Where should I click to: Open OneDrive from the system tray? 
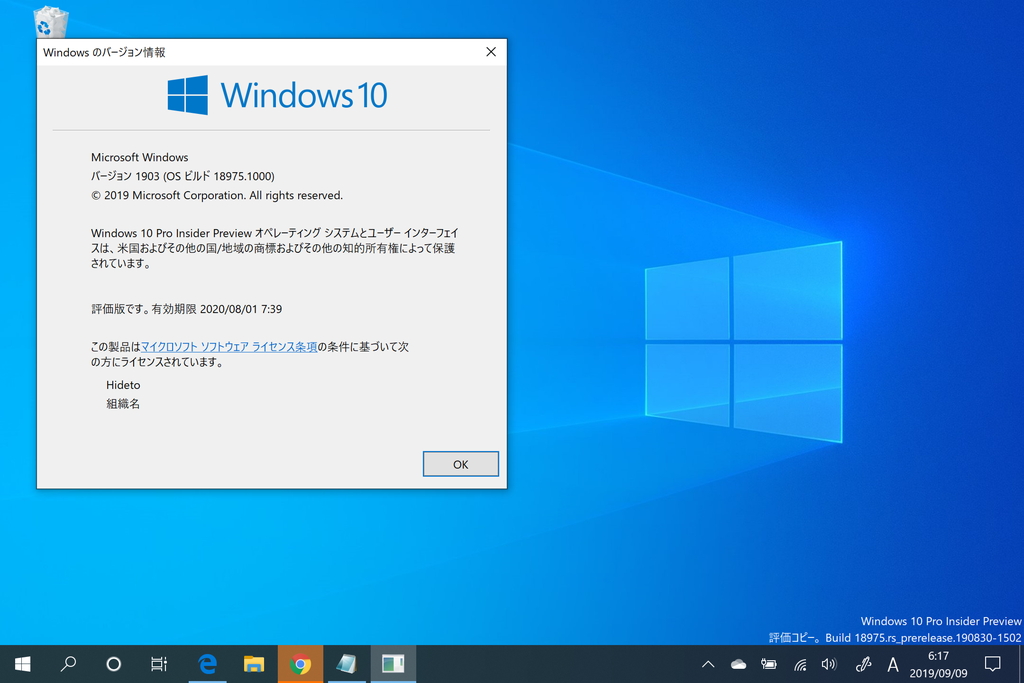click(x=737, y=663)
